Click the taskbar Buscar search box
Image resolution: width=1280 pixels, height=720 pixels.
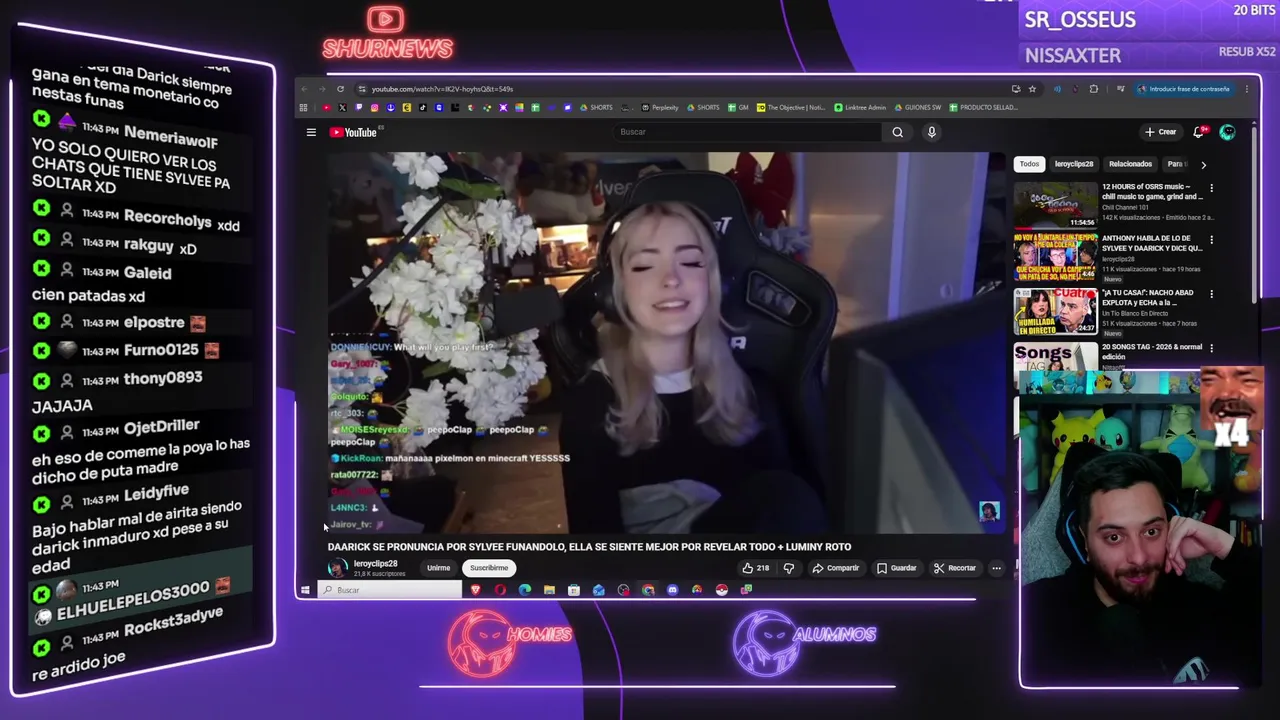[391, 590]
